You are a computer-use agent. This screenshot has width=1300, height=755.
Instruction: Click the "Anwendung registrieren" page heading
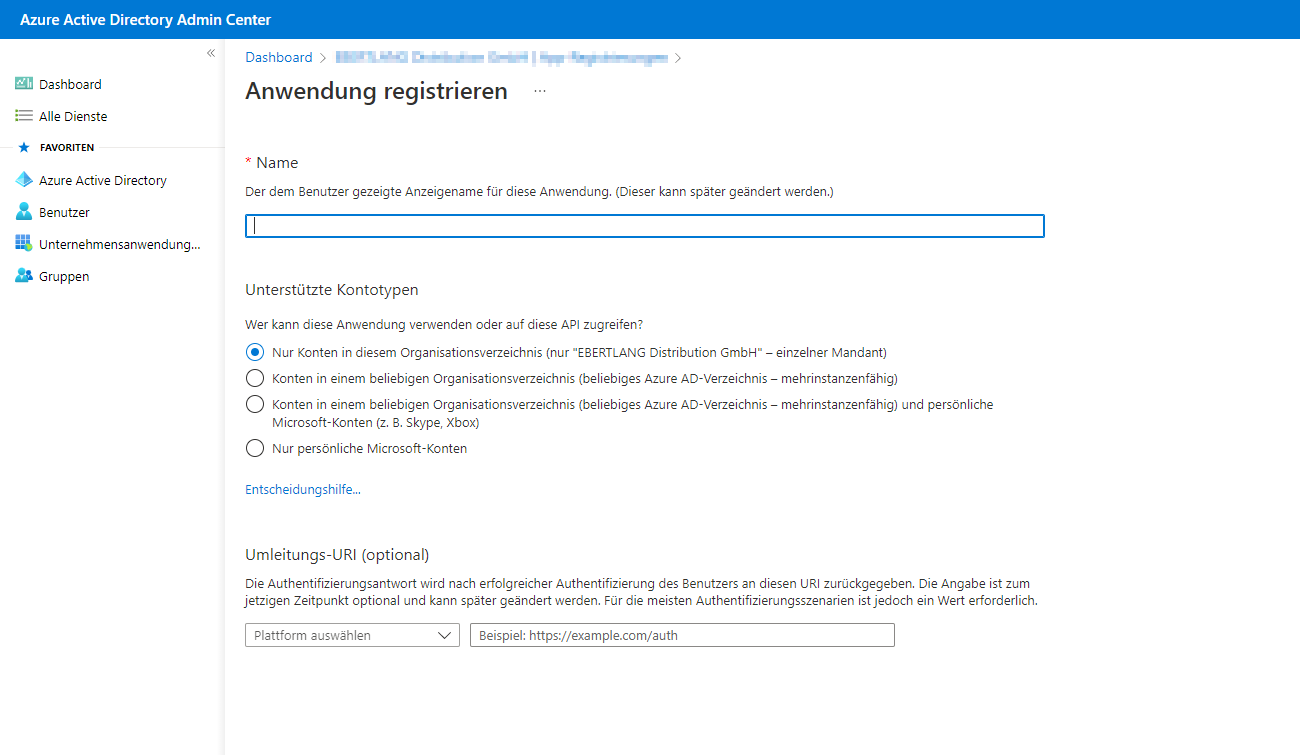(x=376, y=91)
